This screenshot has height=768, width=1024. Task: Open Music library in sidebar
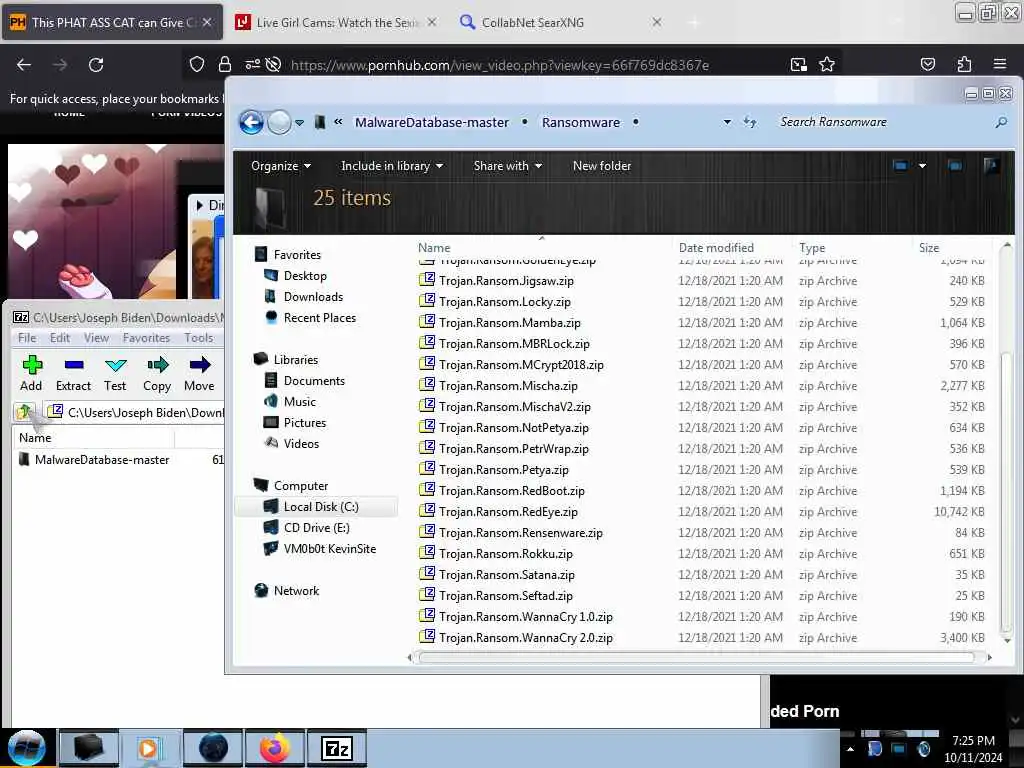coord(299,402)
